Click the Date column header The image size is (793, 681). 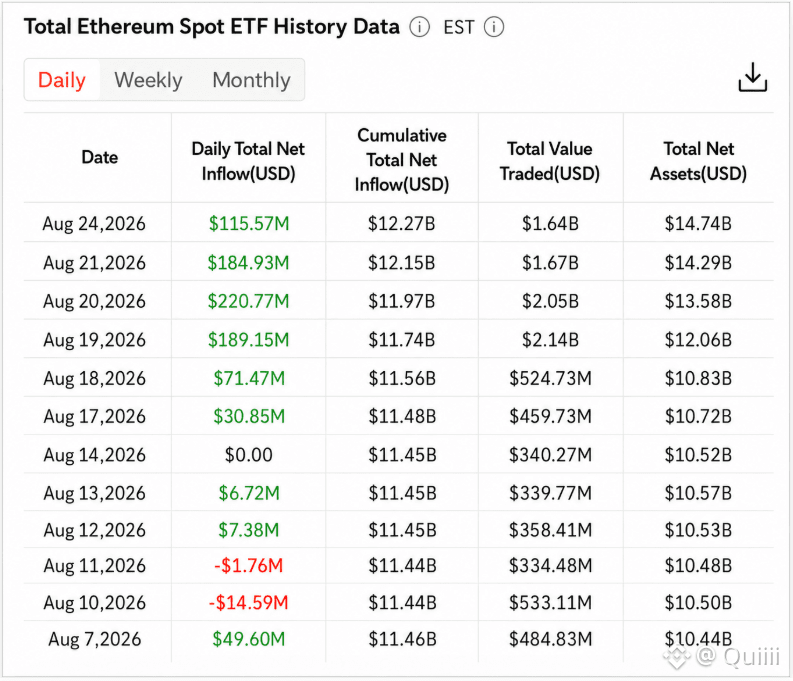coord(100,157)
